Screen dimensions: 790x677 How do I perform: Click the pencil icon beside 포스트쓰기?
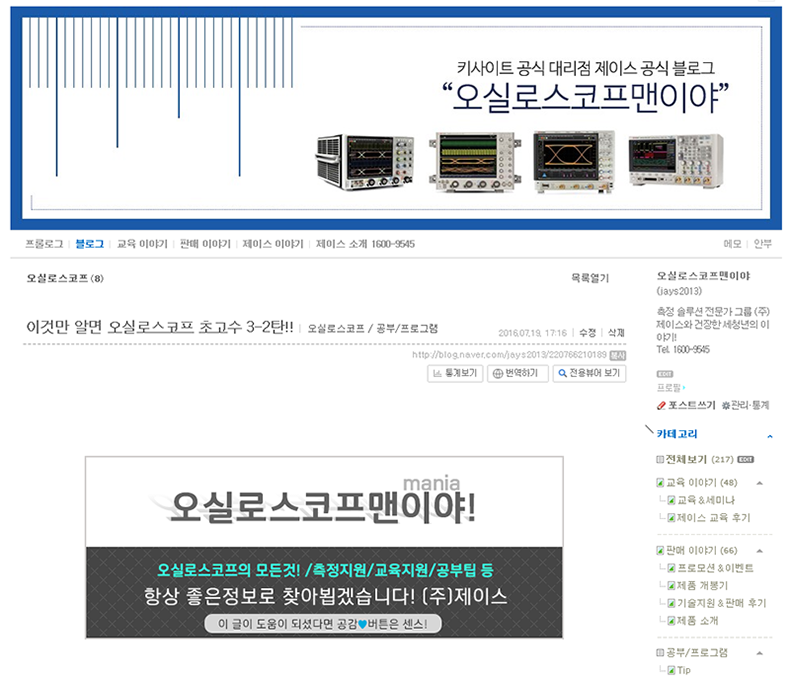(661, 405)
